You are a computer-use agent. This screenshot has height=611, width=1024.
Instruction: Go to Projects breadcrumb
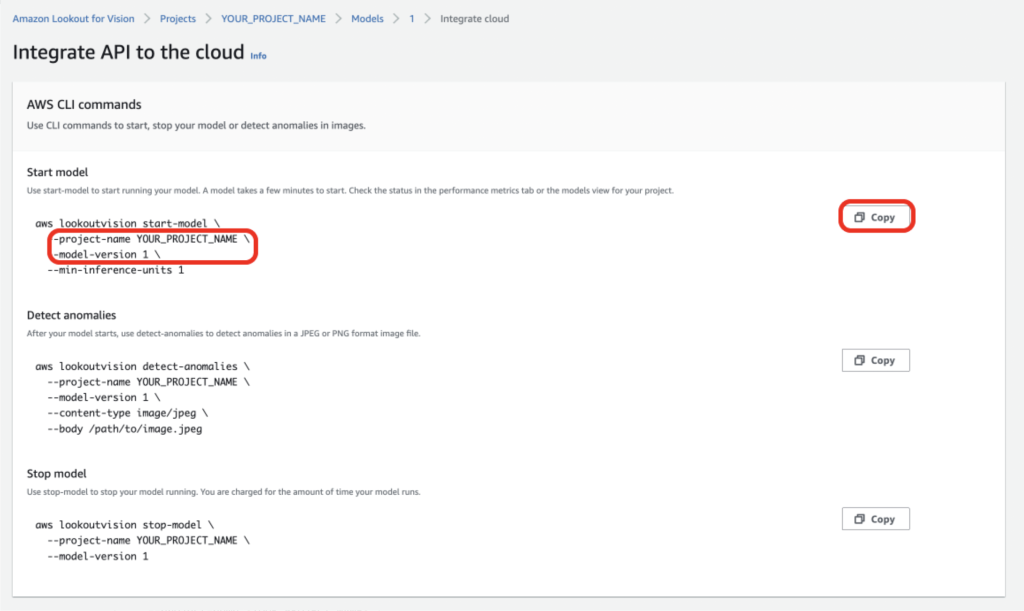click(x=178, y=19)
